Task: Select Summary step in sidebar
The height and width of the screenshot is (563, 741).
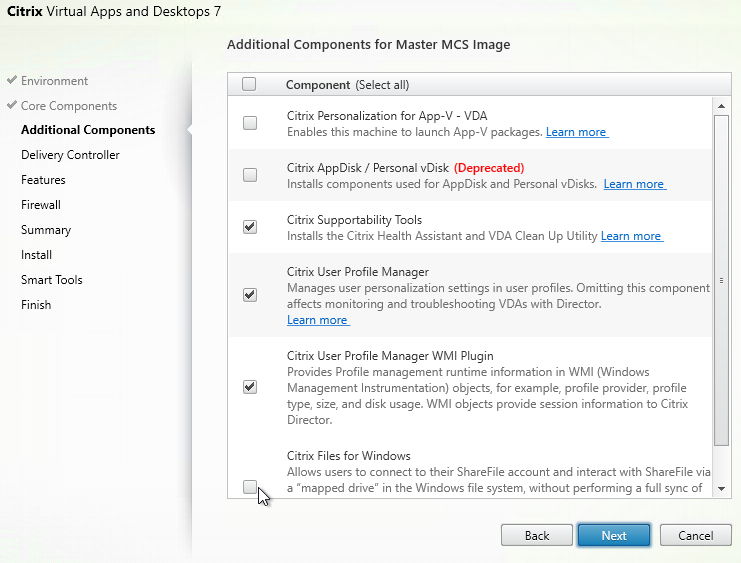Action: [x=46, y=230]
